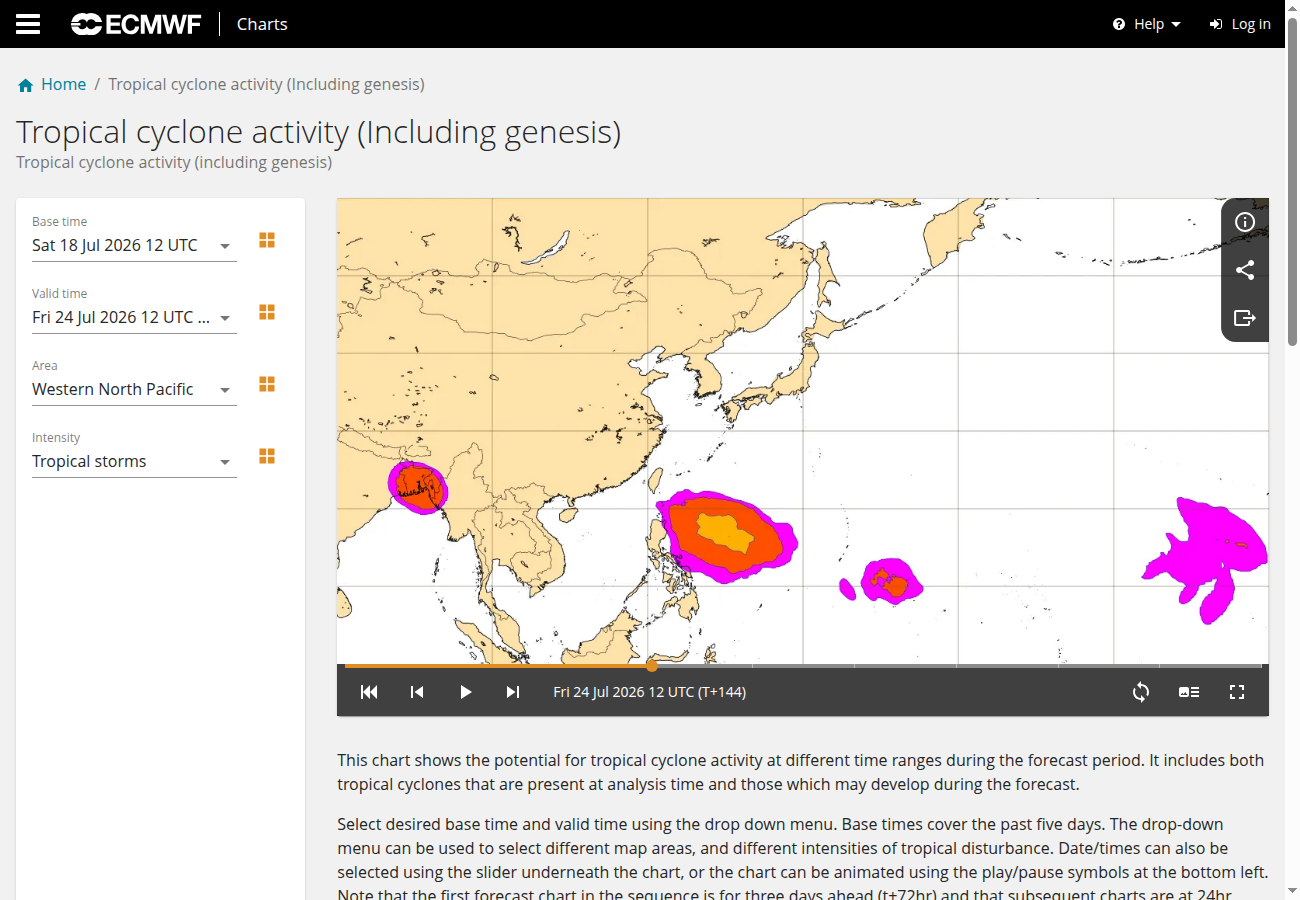This screenshot has height=900, width=1300.
Task: Expand the Base time dropdown
Action: (x=134, y=246)
